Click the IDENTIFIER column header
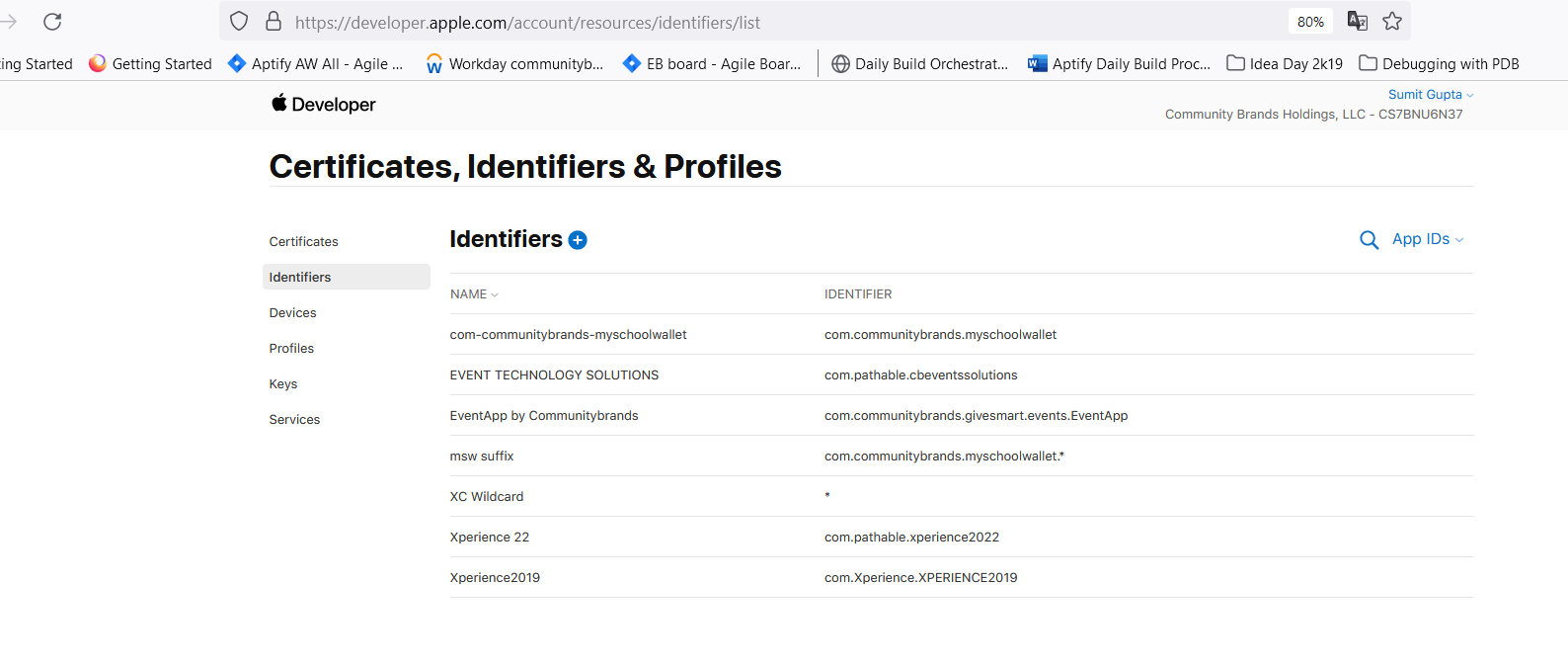 [858, 294]
